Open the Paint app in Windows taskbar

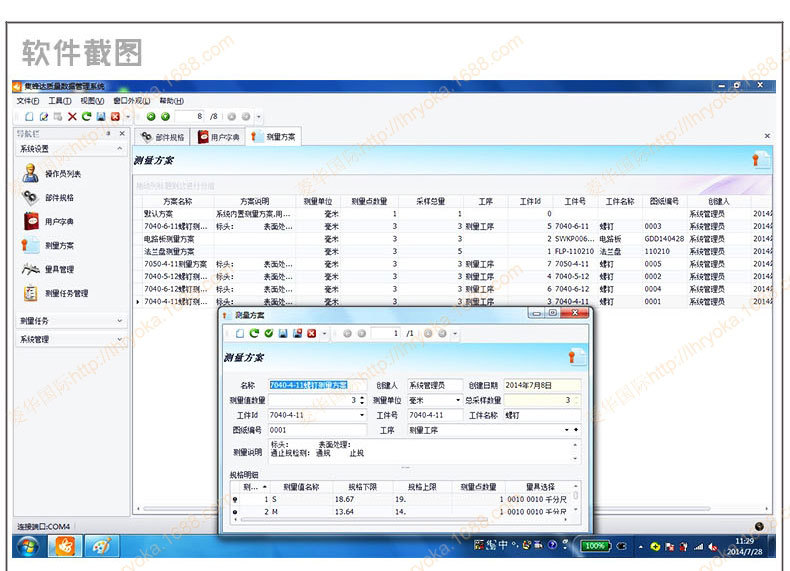pyautogui.click(x=100, y=546)
